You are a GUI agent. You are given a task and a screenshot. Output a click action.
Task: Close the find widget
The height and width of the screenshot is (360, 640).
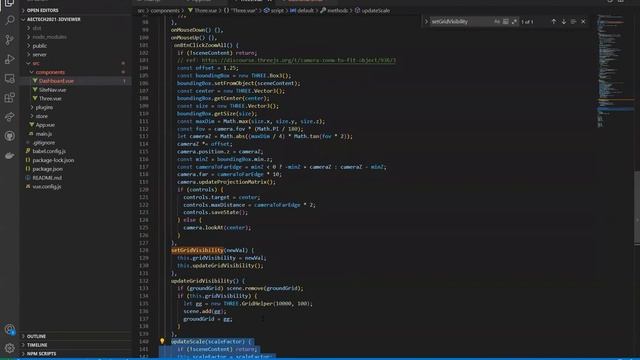click(x=583, y=22)
